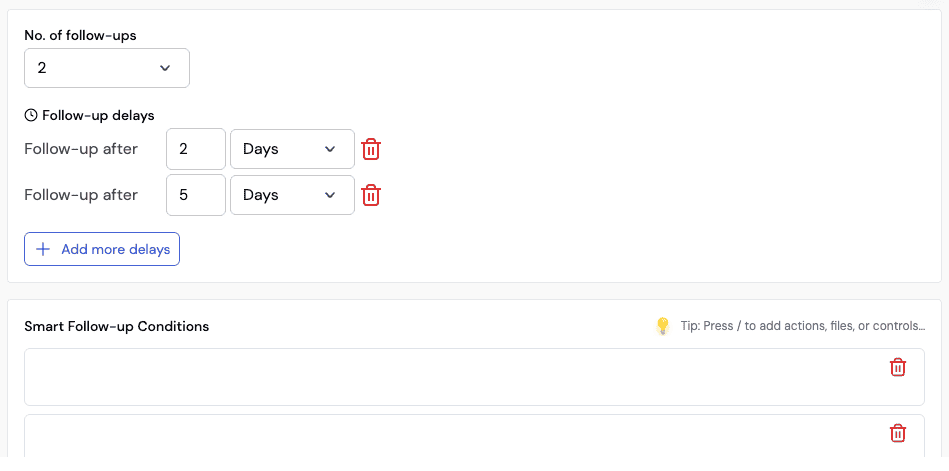
Task: Click the No. of follow-ups label
Action: [80, 35]
